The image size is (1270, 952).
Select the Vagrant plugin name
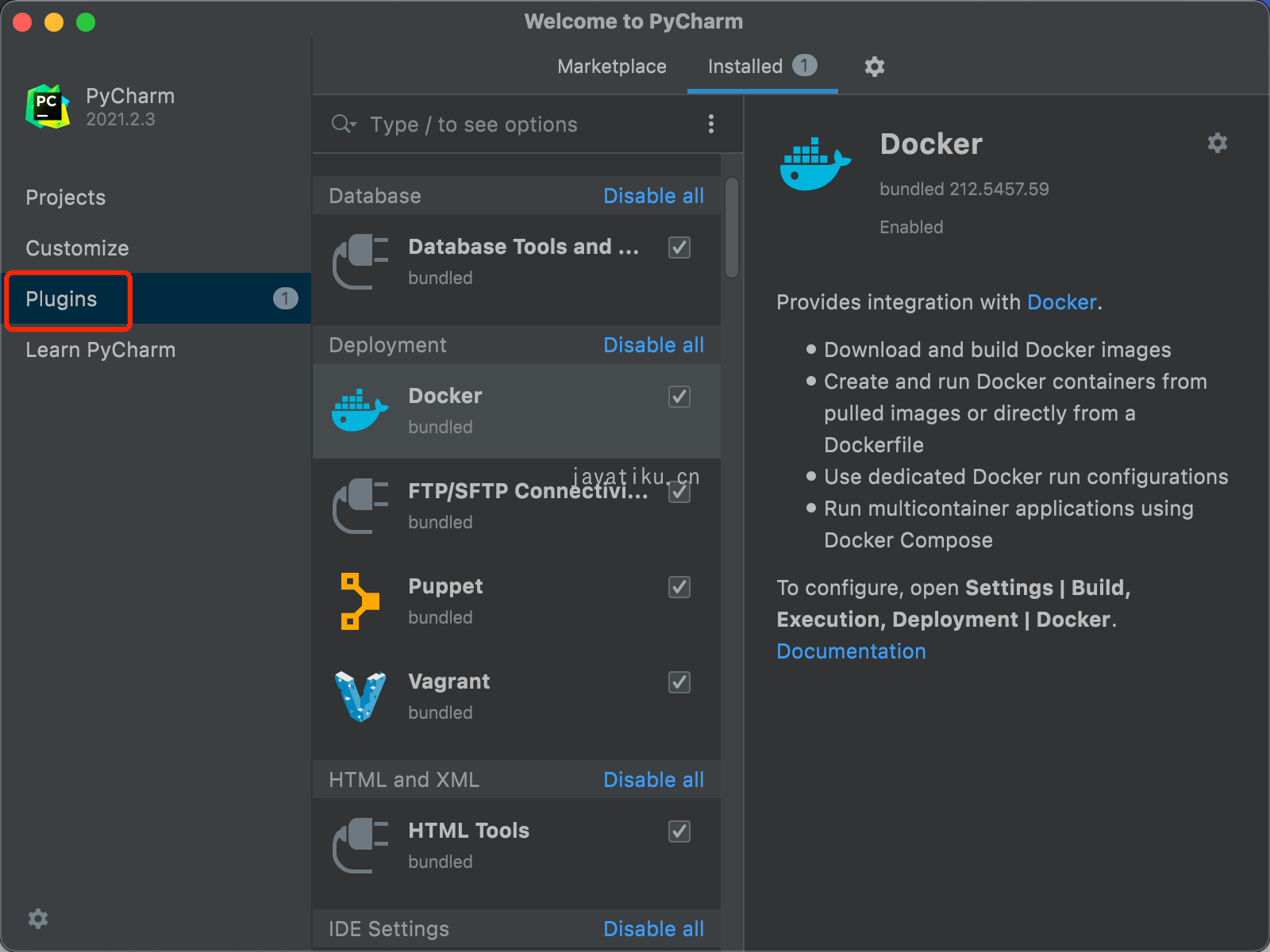click(x=449, y=681)
